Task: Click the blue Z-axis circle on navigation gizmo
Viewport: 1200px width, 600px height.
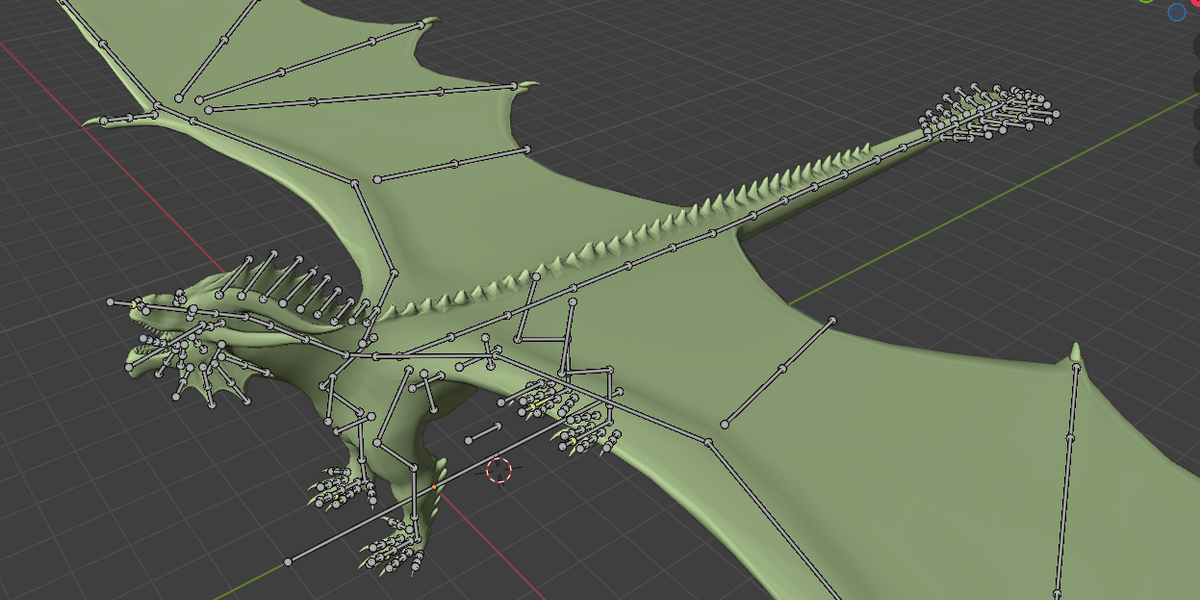Action: (1178, 12)
